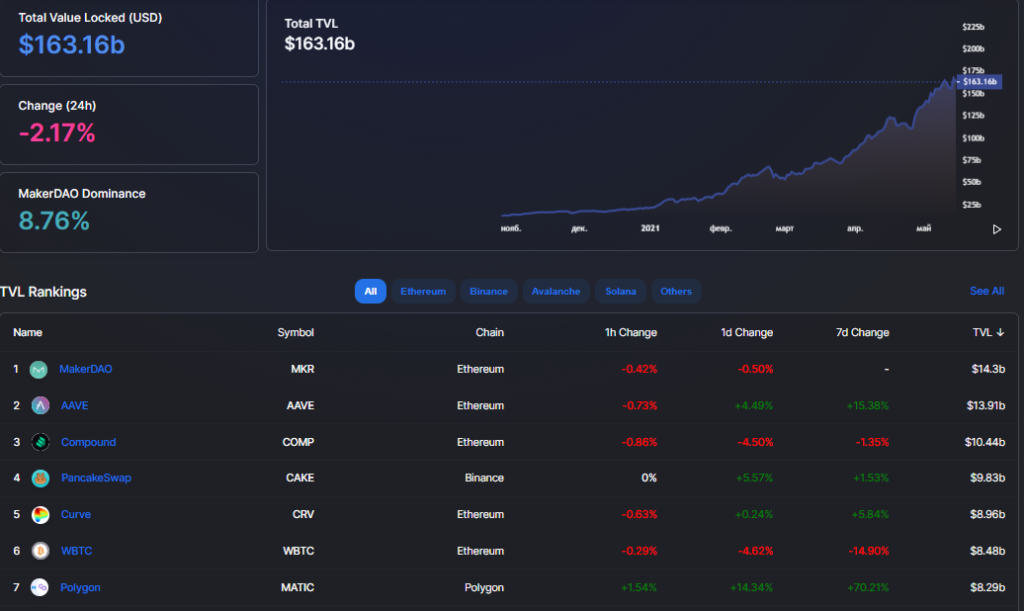This screenshot has height=611, width=1024.
Task: Open the Curve protocol page
Action: pos(76,514)
